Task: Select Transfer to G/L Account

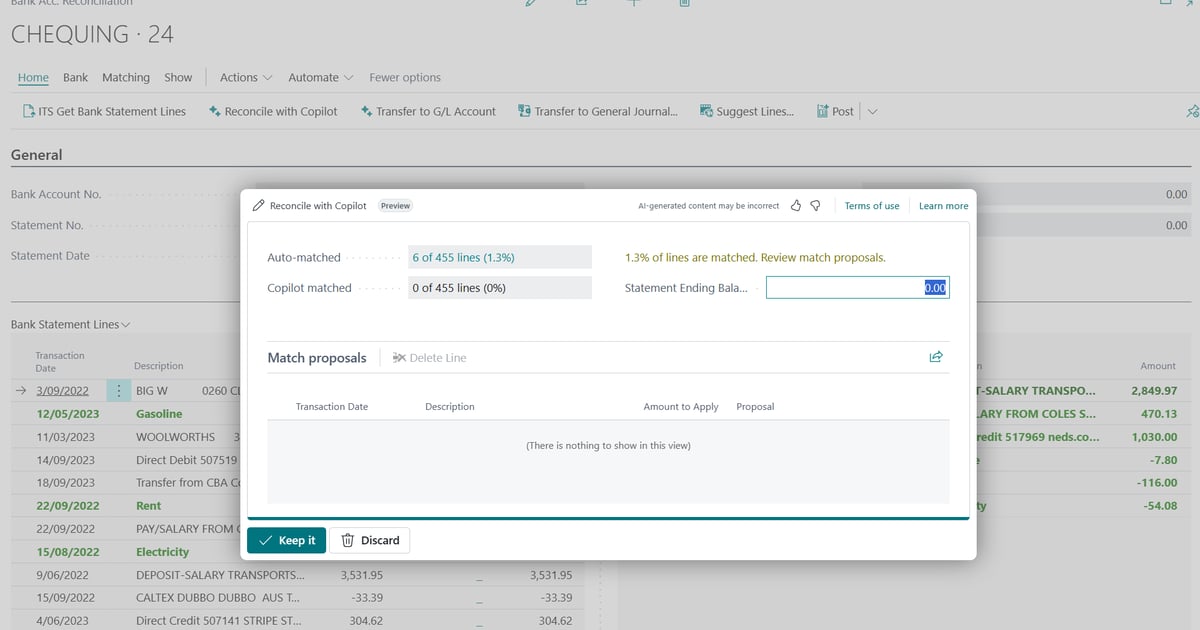Action: point(428,111)
